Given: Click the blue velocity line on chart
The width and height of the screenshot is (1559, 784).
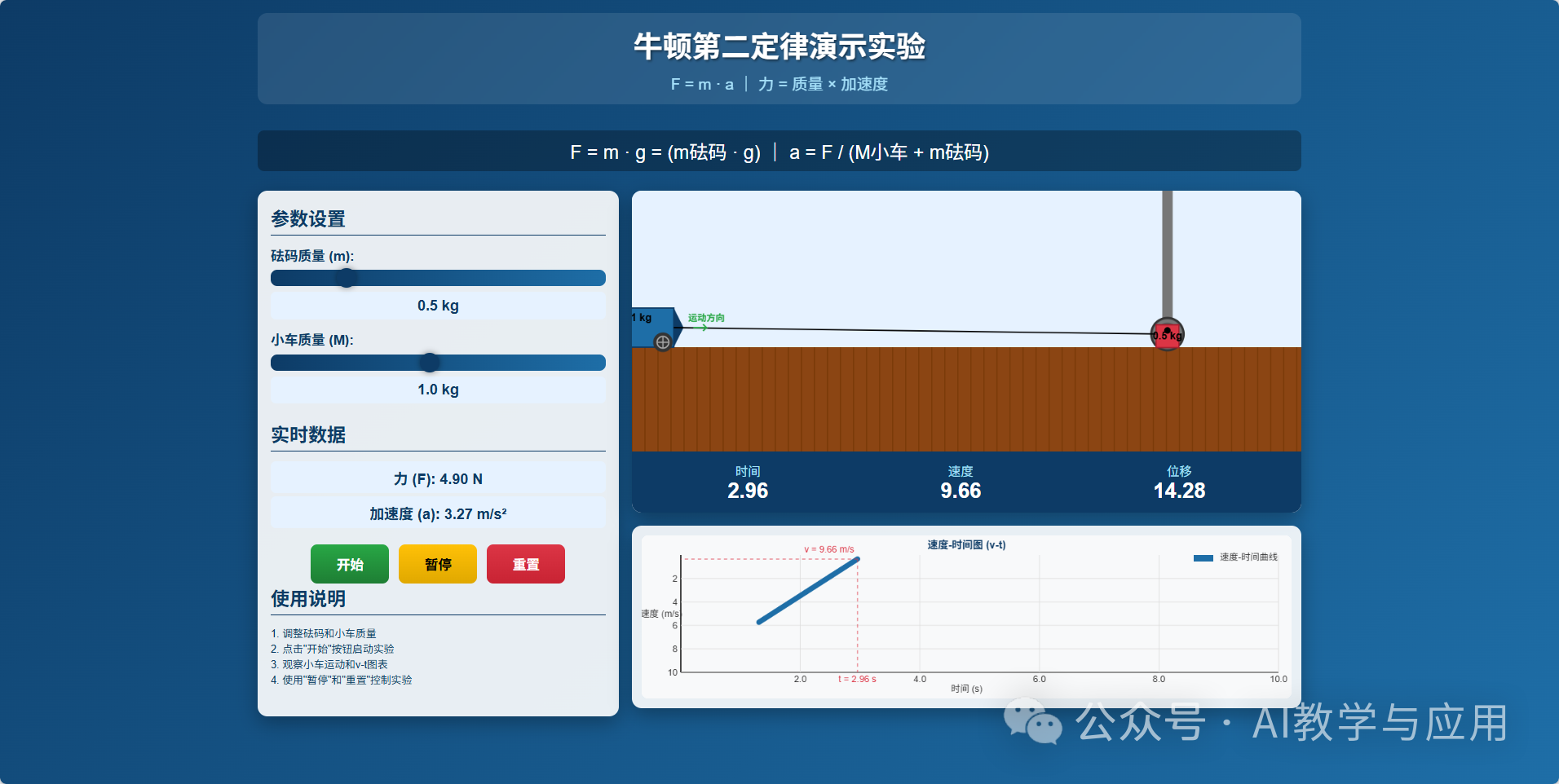Looking at the screenshot, I should coord(807,591).
